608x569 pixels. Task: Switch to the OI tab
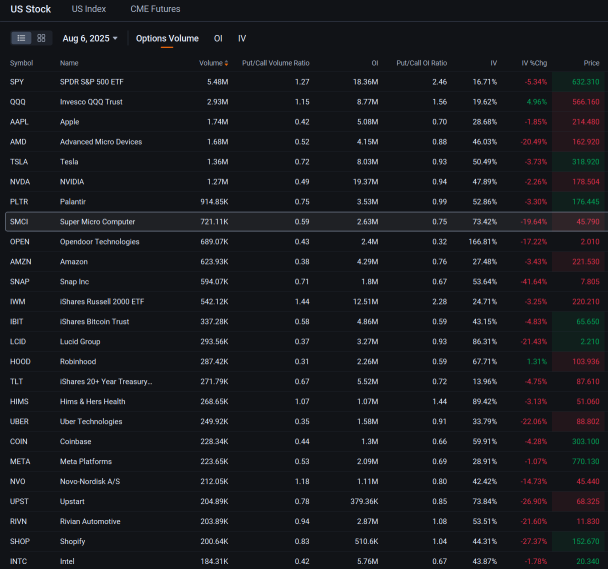(x=218, y=38)
